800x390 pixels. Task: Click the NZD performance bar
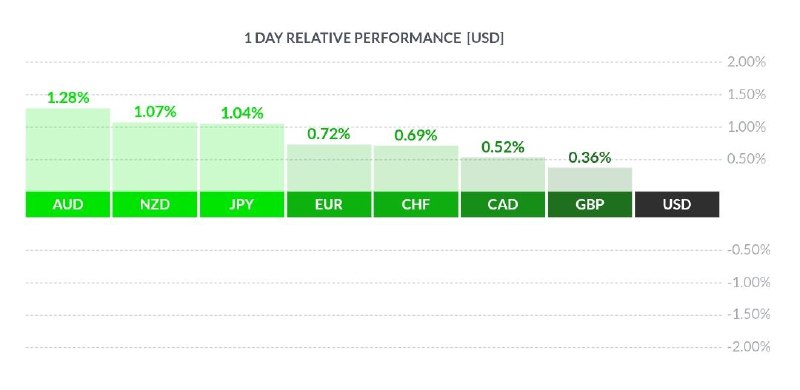tap(155, 157)
